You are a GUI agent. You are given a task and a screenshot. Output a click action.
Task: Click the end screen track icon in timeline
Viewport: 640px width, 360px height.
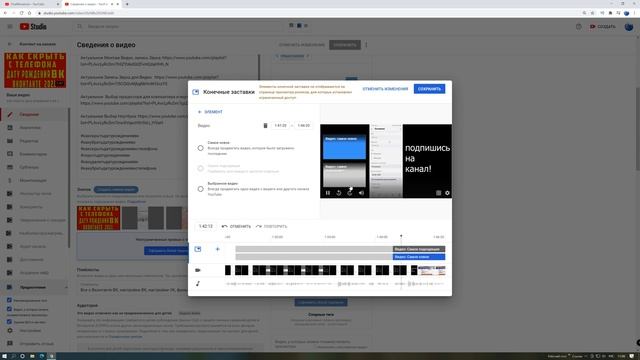[x=198, y=249]
